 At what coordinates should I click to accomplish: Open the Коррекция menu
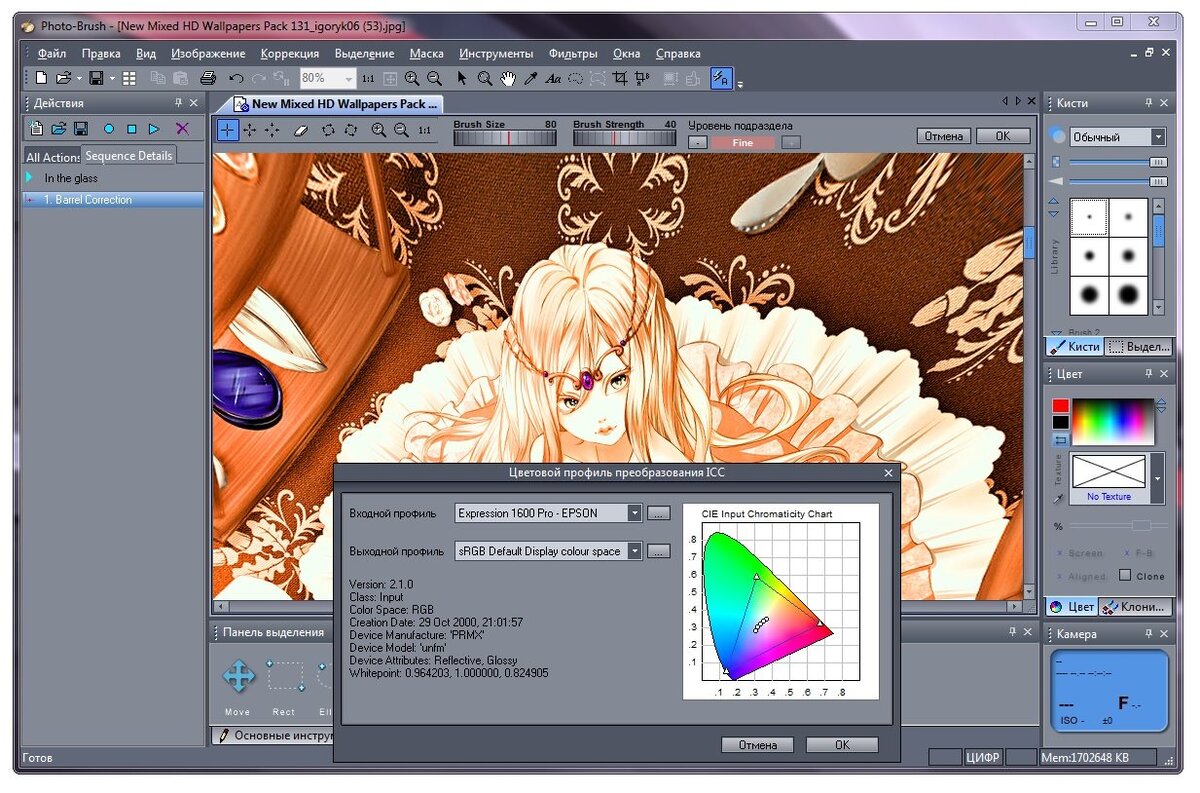tap(290, 54)
